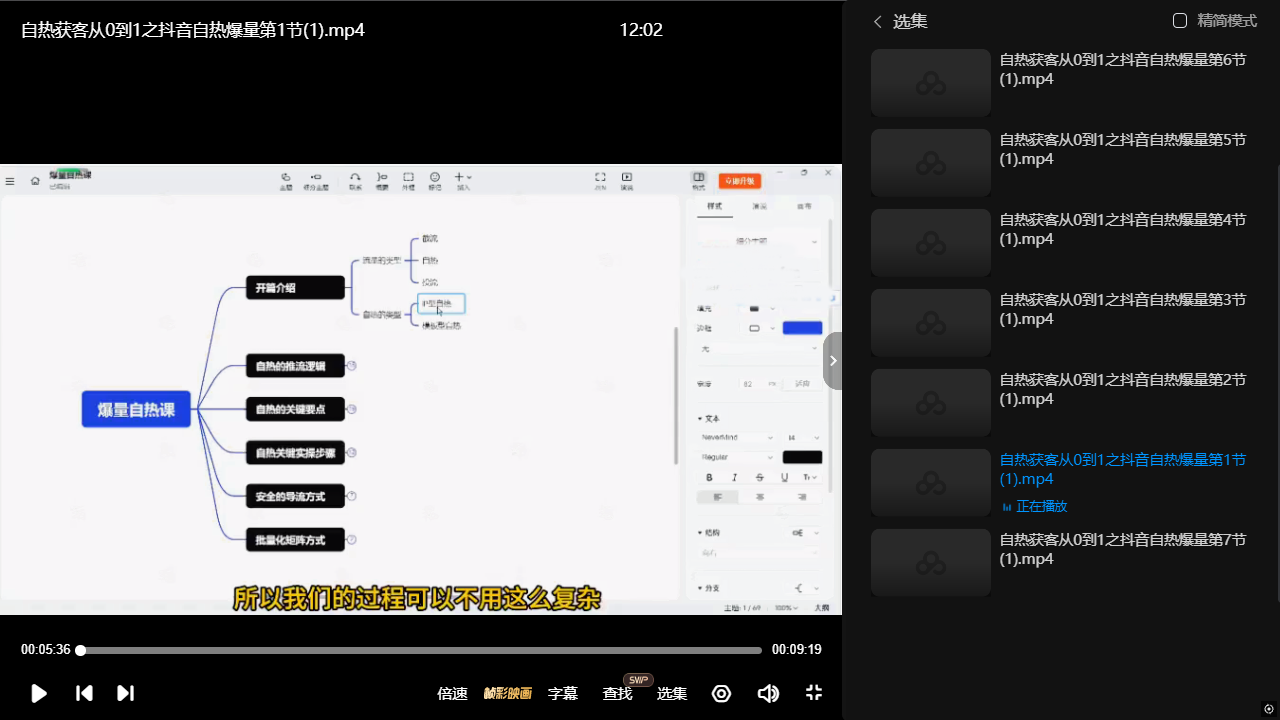Open the hexagon settings icon
The width and height of the screenshot is (1280, 720).
(x=721, y=693)
